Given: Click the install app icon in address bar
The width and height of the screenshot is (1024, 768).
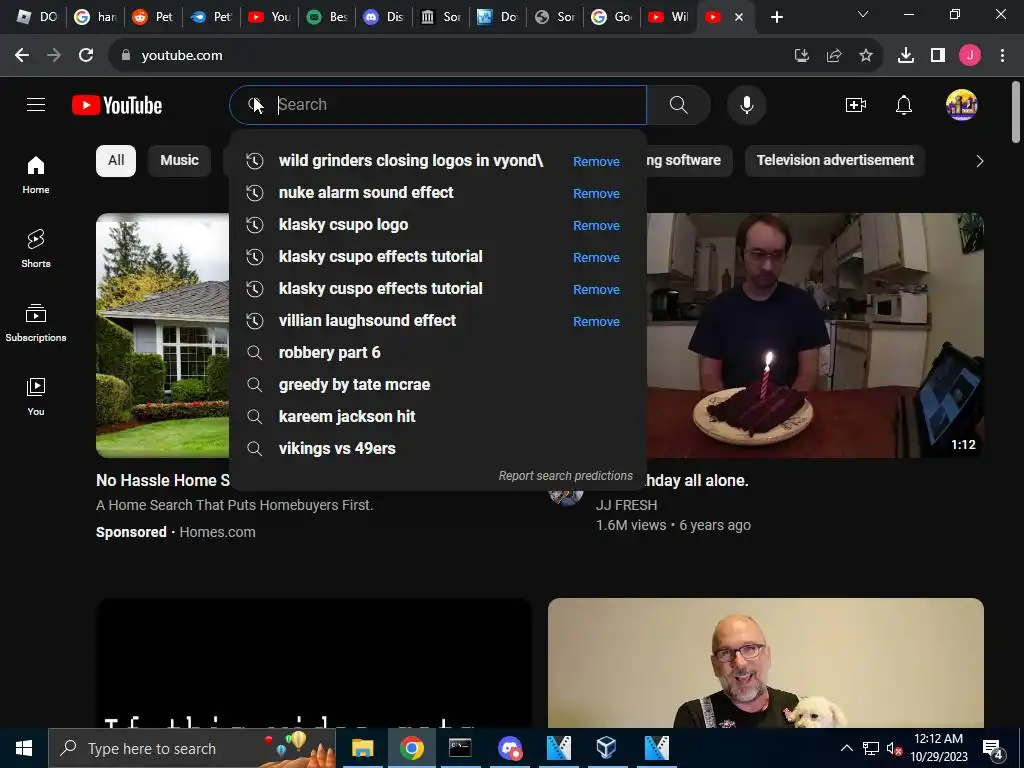Looking at the screenshot, I should [802, 56].
